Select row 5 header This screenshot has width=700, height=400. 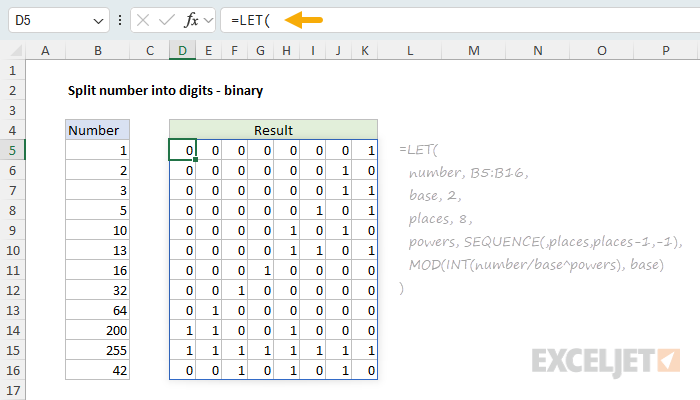[12, 150]
